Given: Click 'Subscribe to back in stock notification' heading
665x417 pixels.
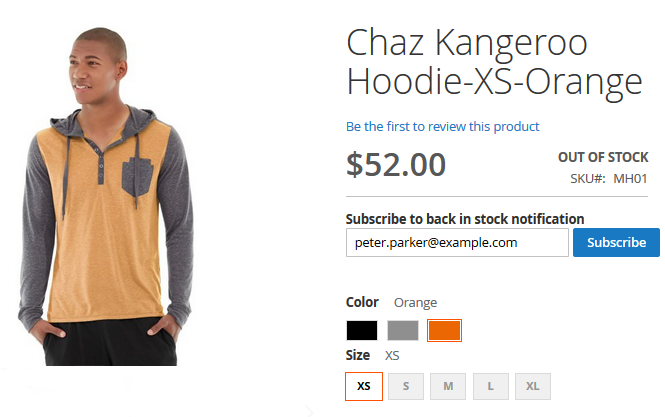Looking at the screenshot, I should [x=465, y=219].
